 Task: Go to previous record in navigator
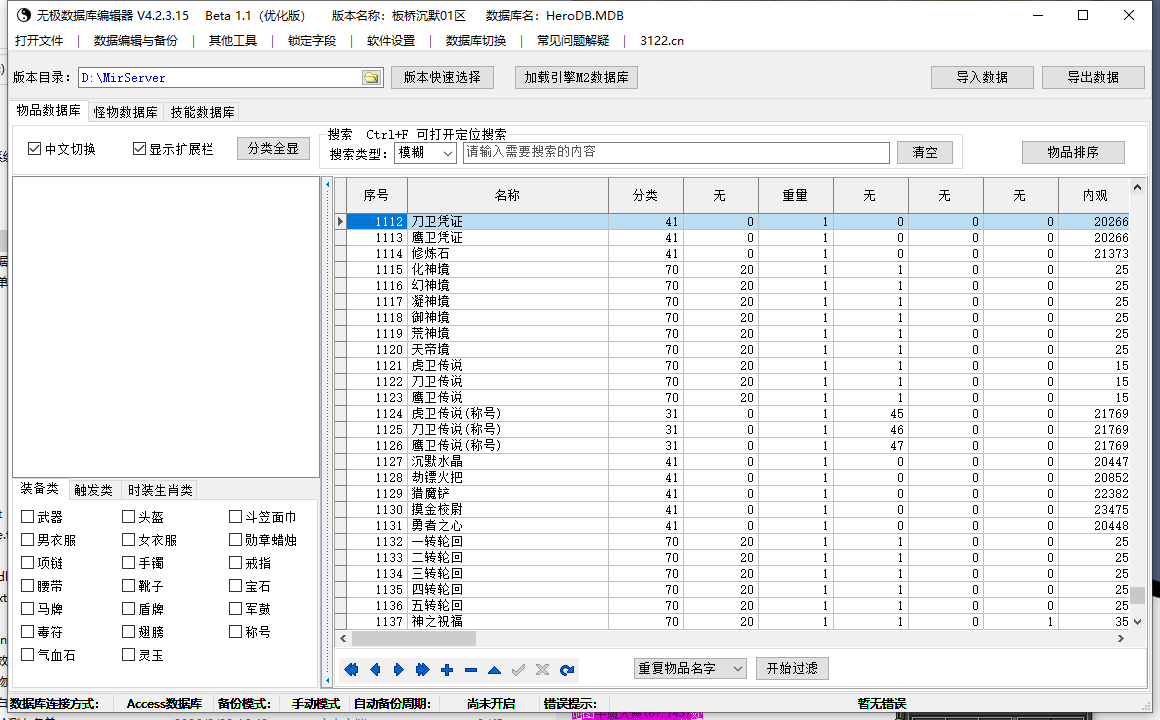[375, 670]
